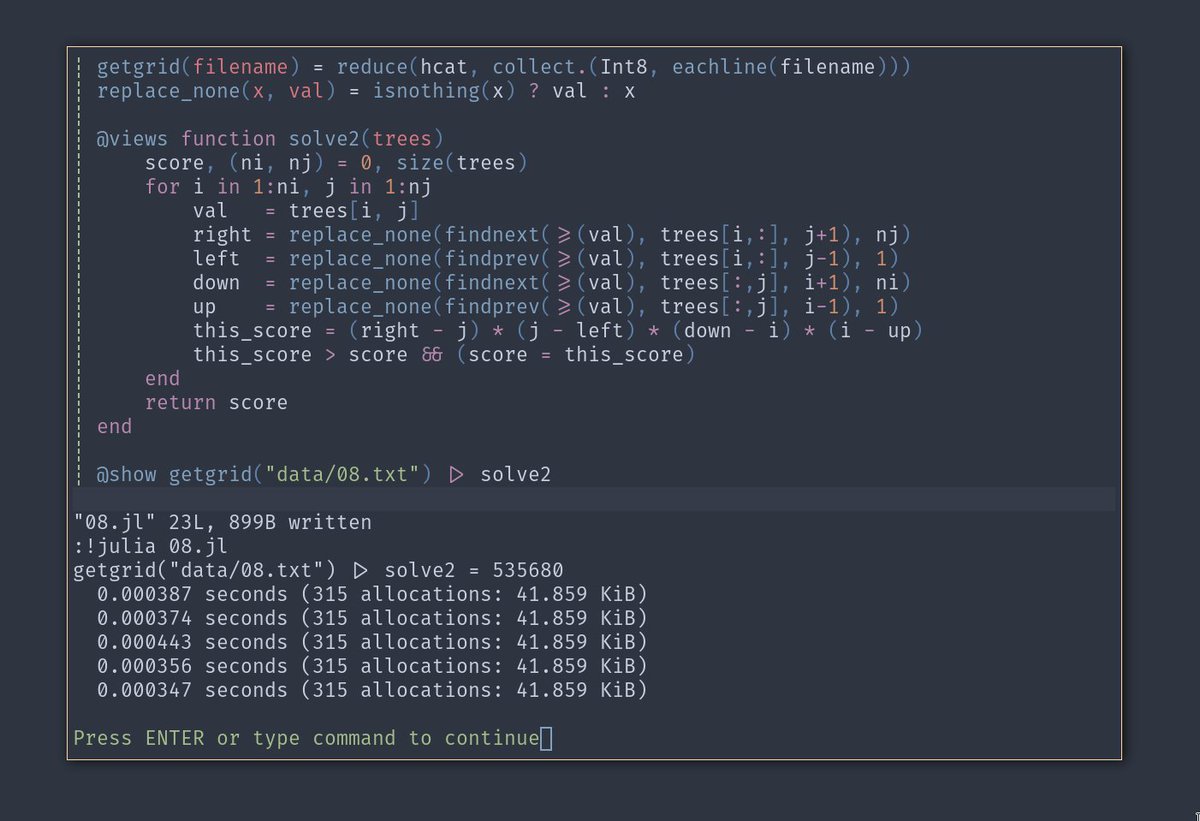1200x821 pixels.
Task: Click the 'for i in 1:ni, j in 1:nj' line
Action: [x=288, y=187]
